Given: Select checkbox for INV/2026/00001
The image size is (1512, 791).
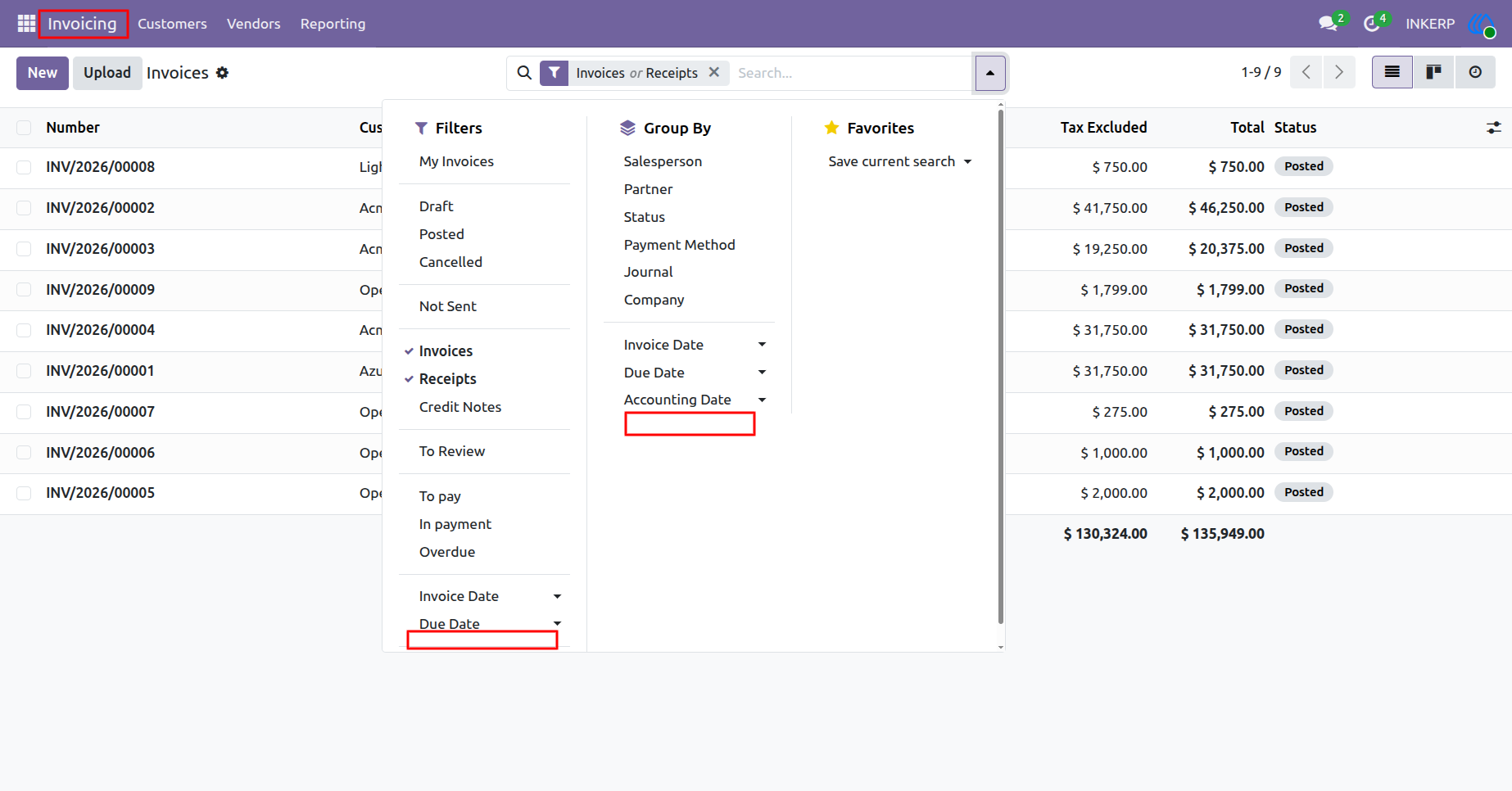Looking at the screenshot, I should tap(24, 371).
